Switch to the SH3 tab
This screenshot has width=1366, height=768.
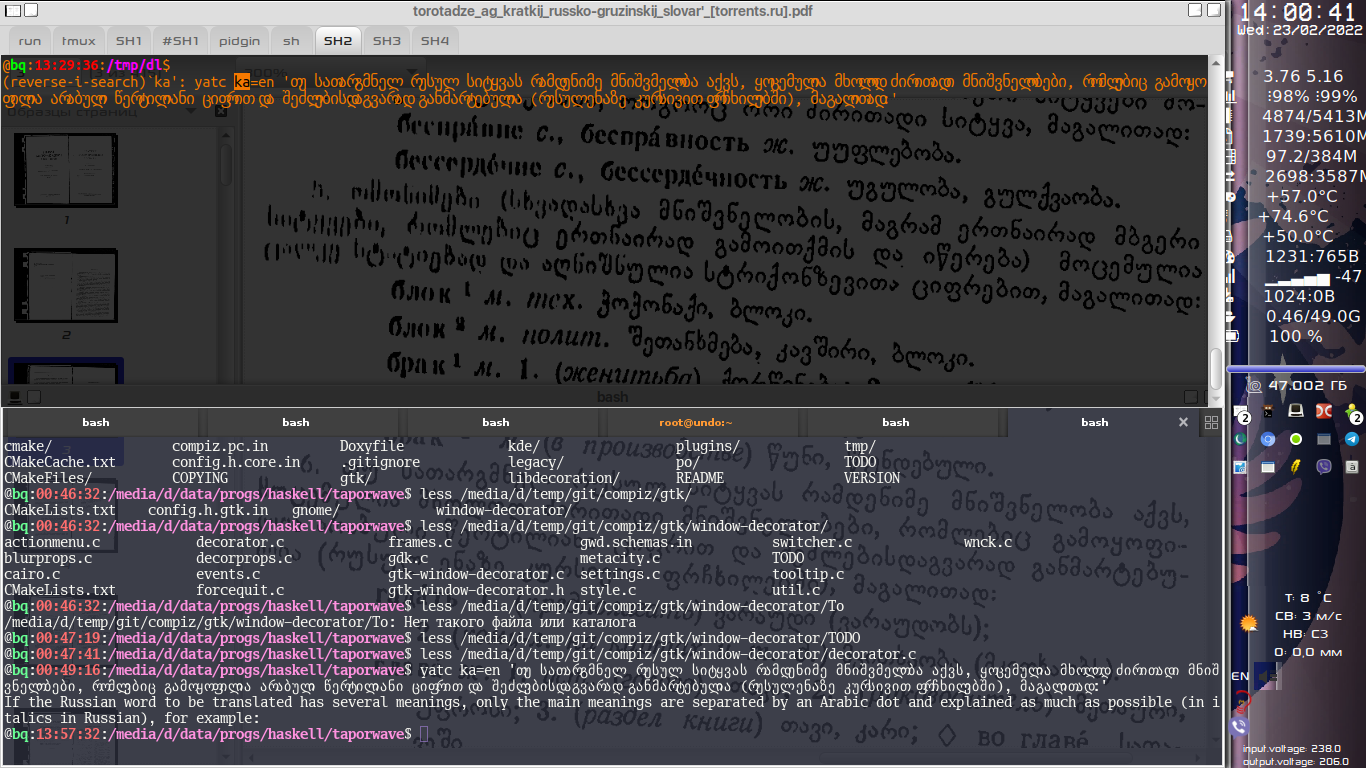[387, 41]
